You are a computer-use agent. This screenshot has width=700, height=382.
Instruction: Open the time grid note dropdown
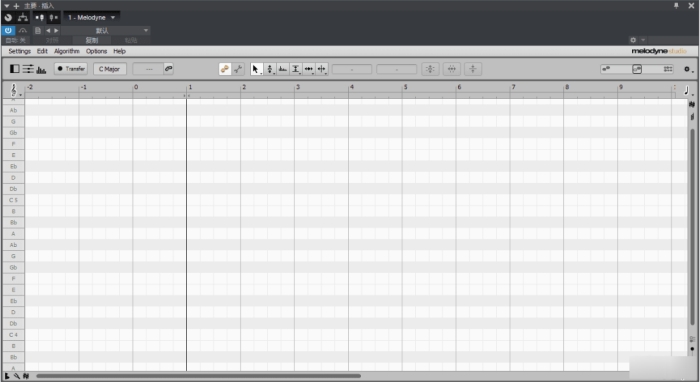click(x=688, y=91)
